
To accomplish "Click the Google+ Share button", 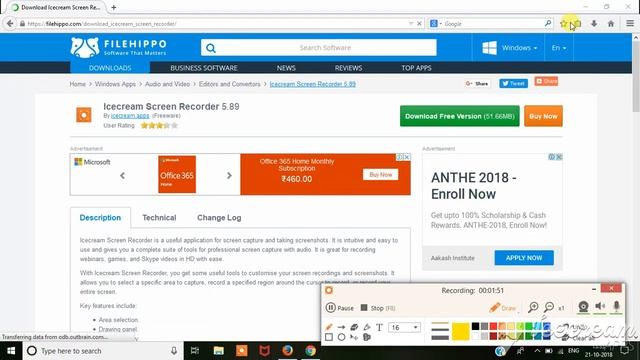I will pos(477,83).
